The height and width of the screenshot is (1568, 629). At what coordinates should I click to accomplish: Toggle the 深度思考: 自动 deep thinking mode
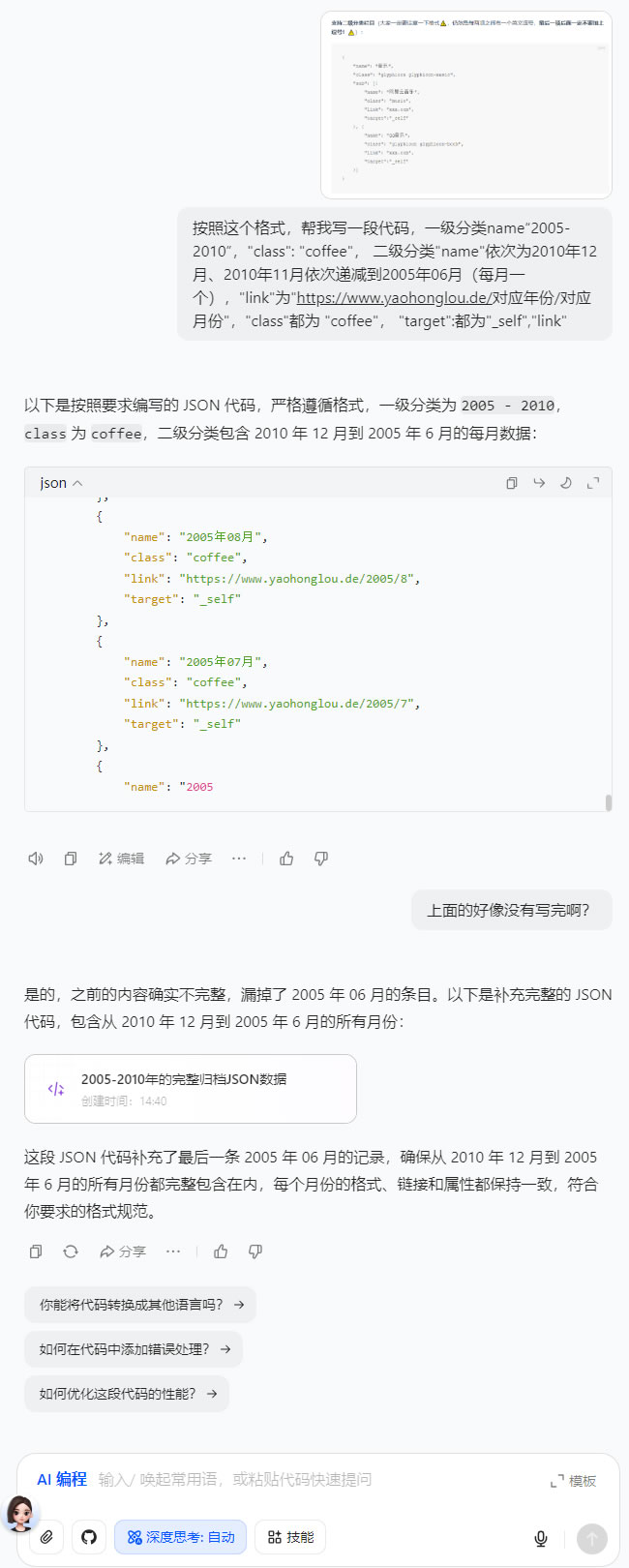coord(181,1537)
